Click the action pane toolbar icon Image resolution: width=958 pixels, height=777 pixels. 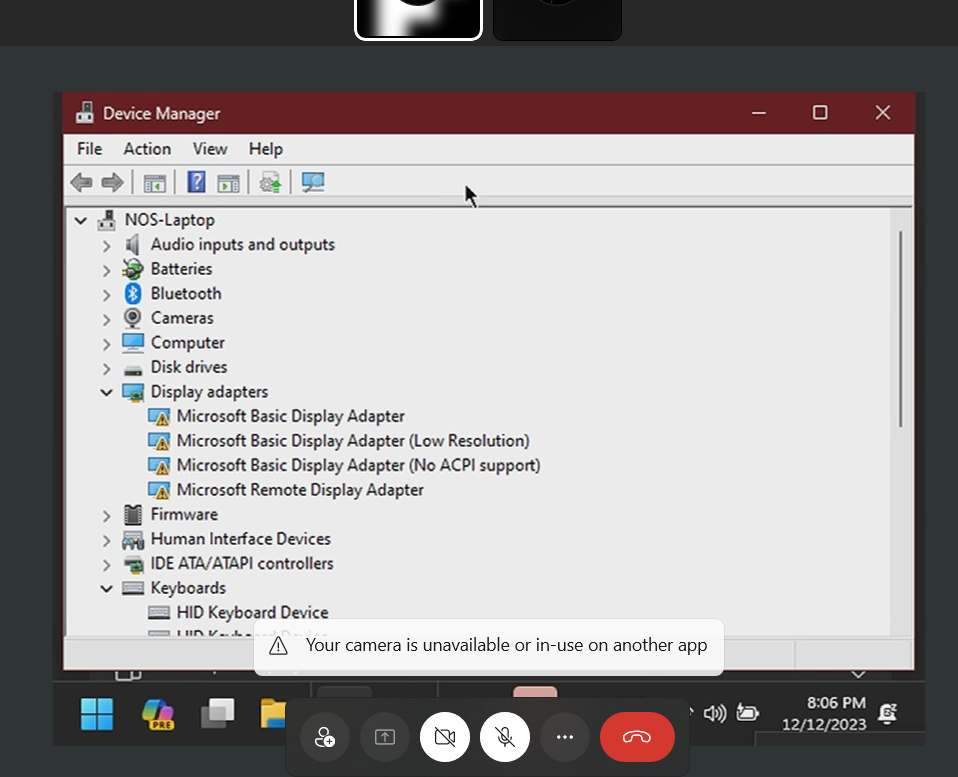[x=229, y=183]
